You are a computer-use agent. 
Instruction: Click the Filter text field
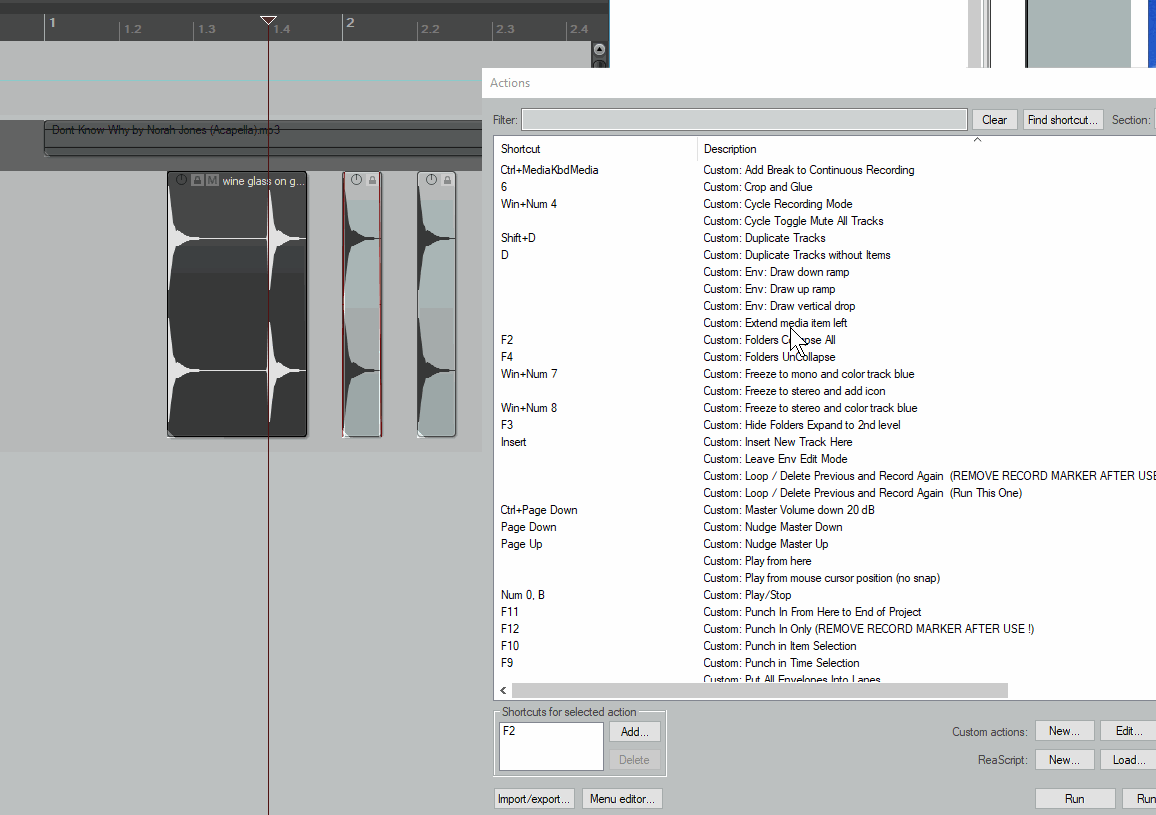click(744, 119)
